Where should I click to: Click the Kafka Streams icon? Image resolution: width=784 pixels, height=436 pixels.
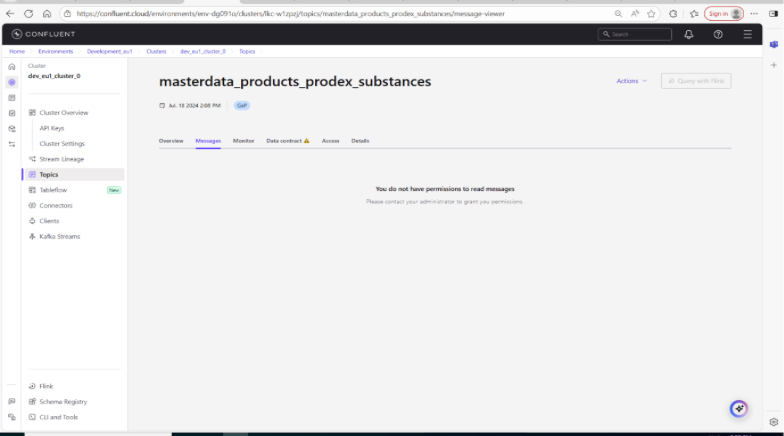click(32, 236)
